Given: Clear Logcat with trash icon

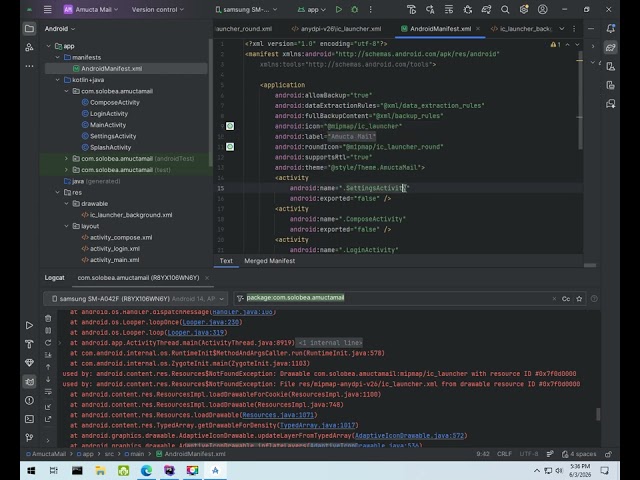Looking at the screenshot, I should (48, 318).
